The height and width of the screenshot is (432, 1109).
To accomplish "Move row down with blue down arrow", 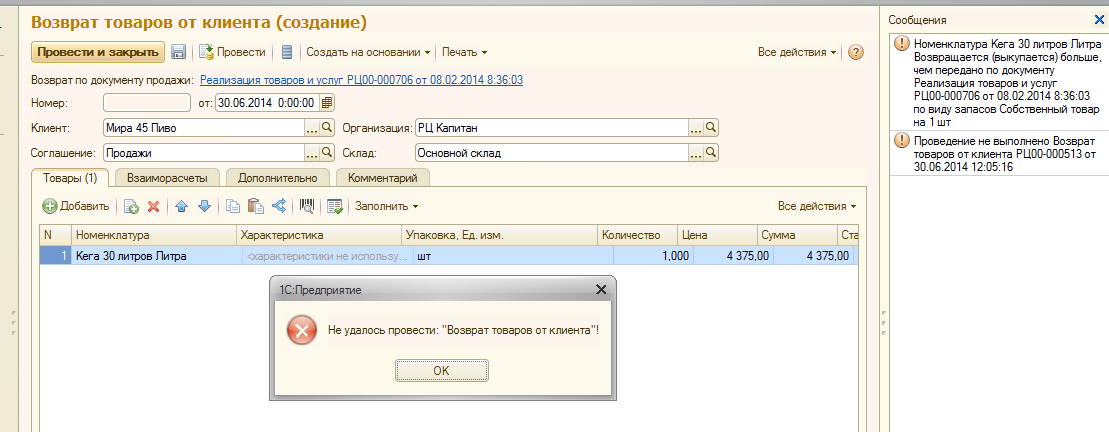I will [204, 206].
